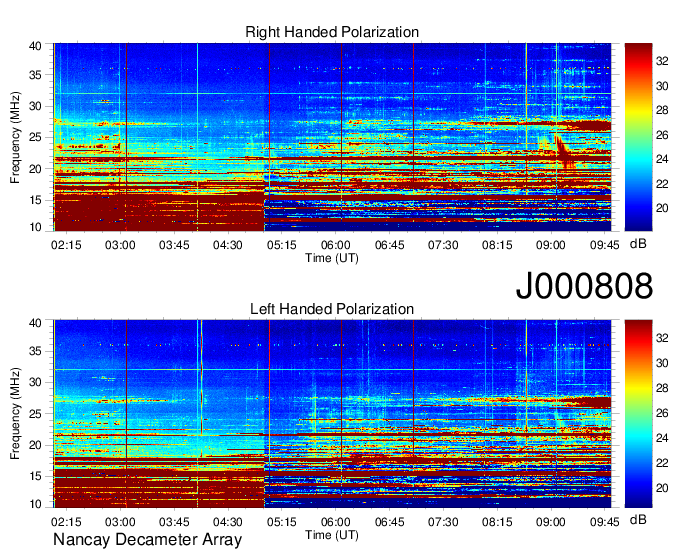Click the 35 MHz tick on Right Handed frequency axis
Viewport: 680px width, 552px height.
(x=36, y=75)
